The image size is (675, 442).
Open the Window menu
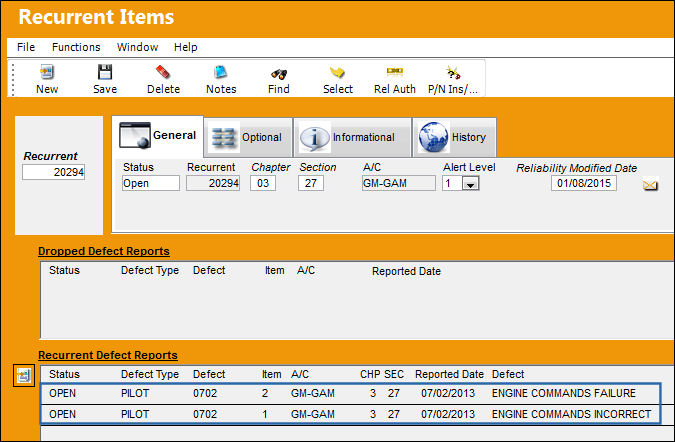[x=137, y=47]
